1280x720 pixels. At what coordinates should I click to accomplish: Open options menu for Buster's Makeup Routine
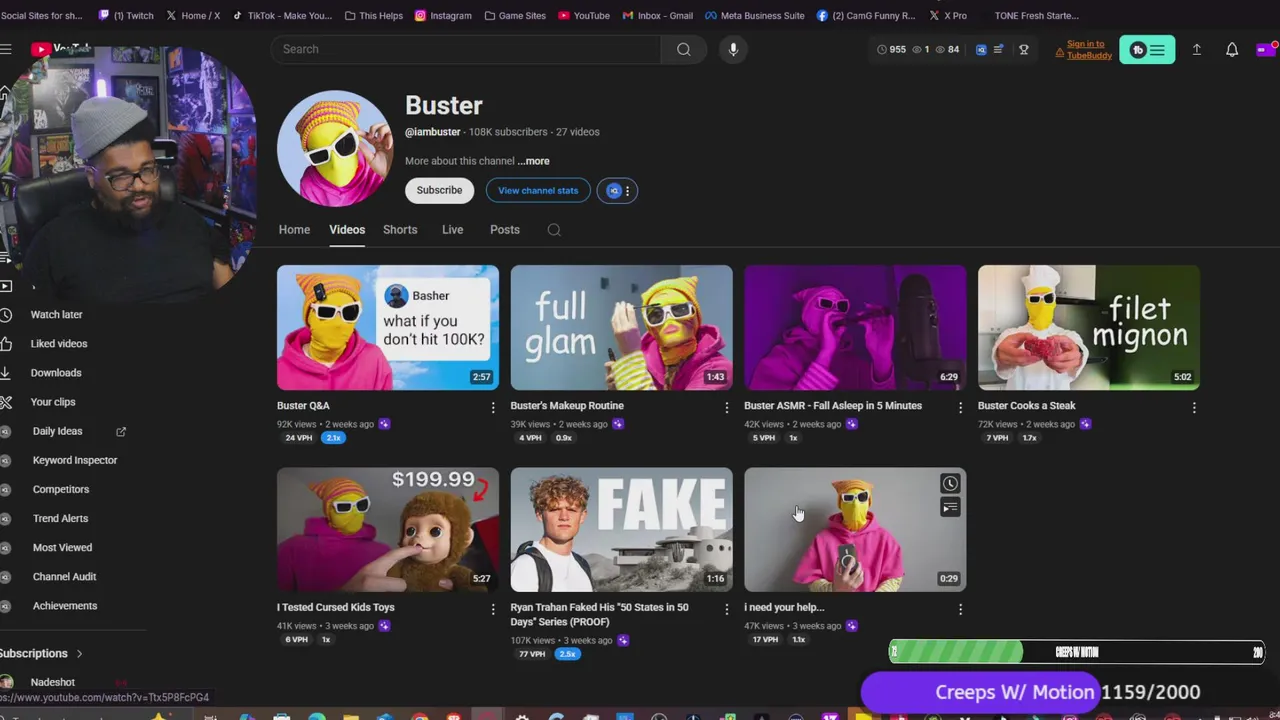click(x=726, y=407)
